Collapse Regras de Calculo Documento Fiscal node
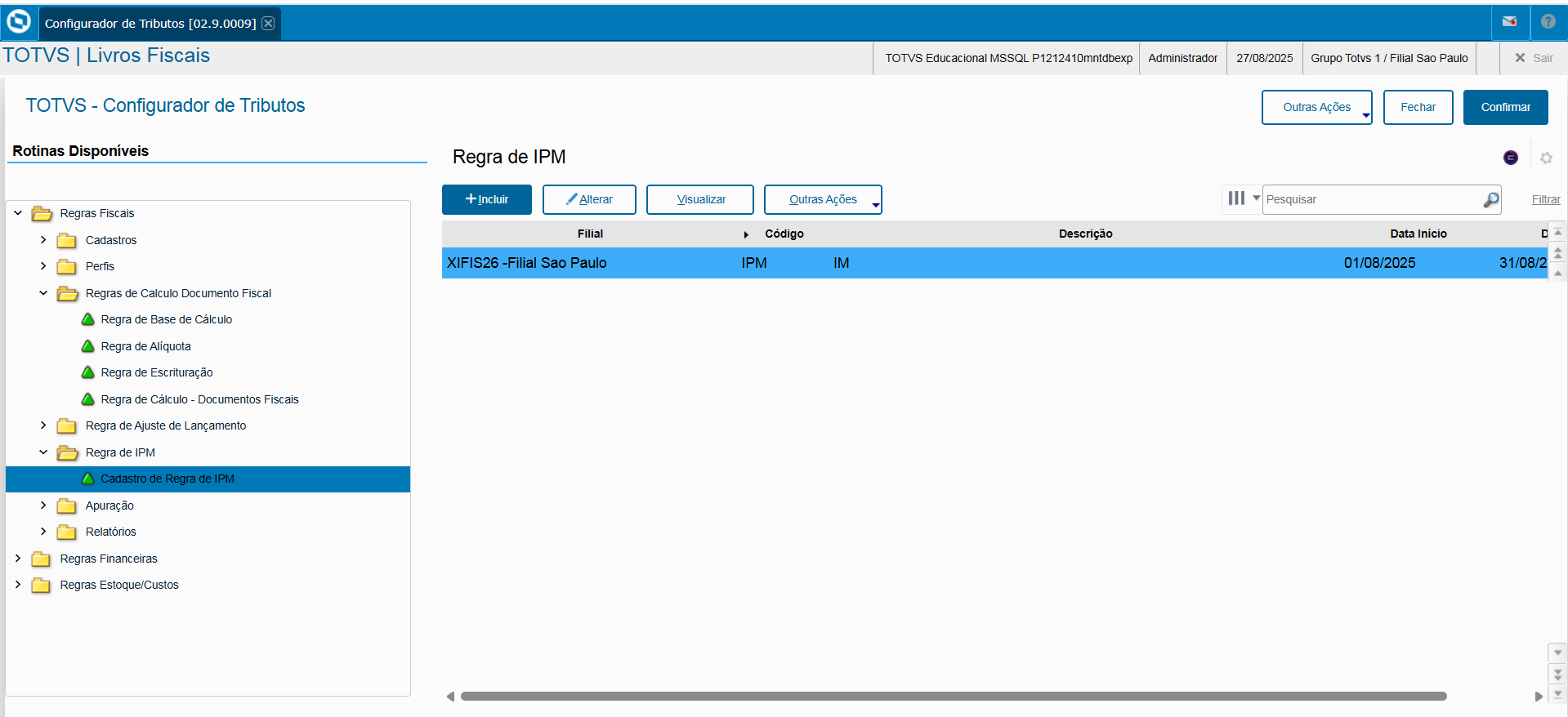 (43, 293)
